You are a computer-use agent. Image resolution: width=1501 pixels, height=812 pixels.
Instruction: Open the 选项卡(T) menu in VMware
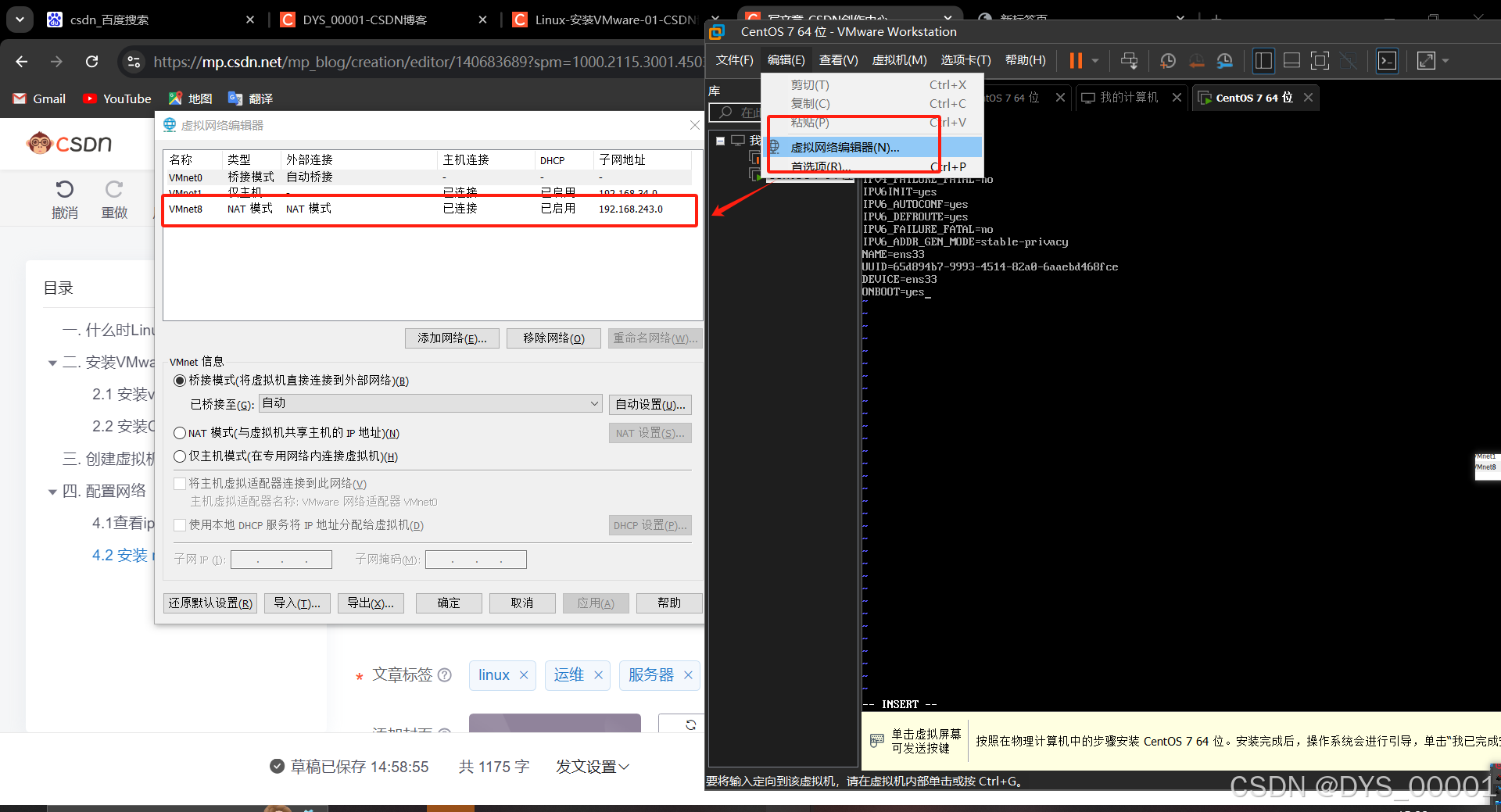click(965, 60)
